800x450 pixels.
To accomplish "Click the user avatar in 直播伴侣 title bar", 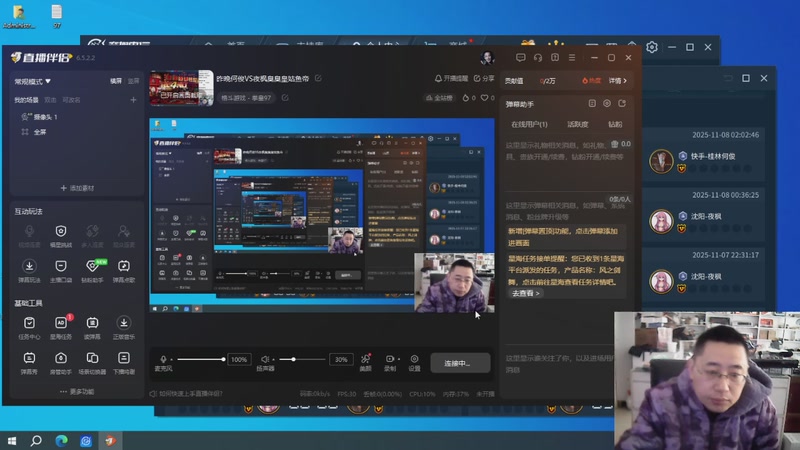I will (487, 58).
